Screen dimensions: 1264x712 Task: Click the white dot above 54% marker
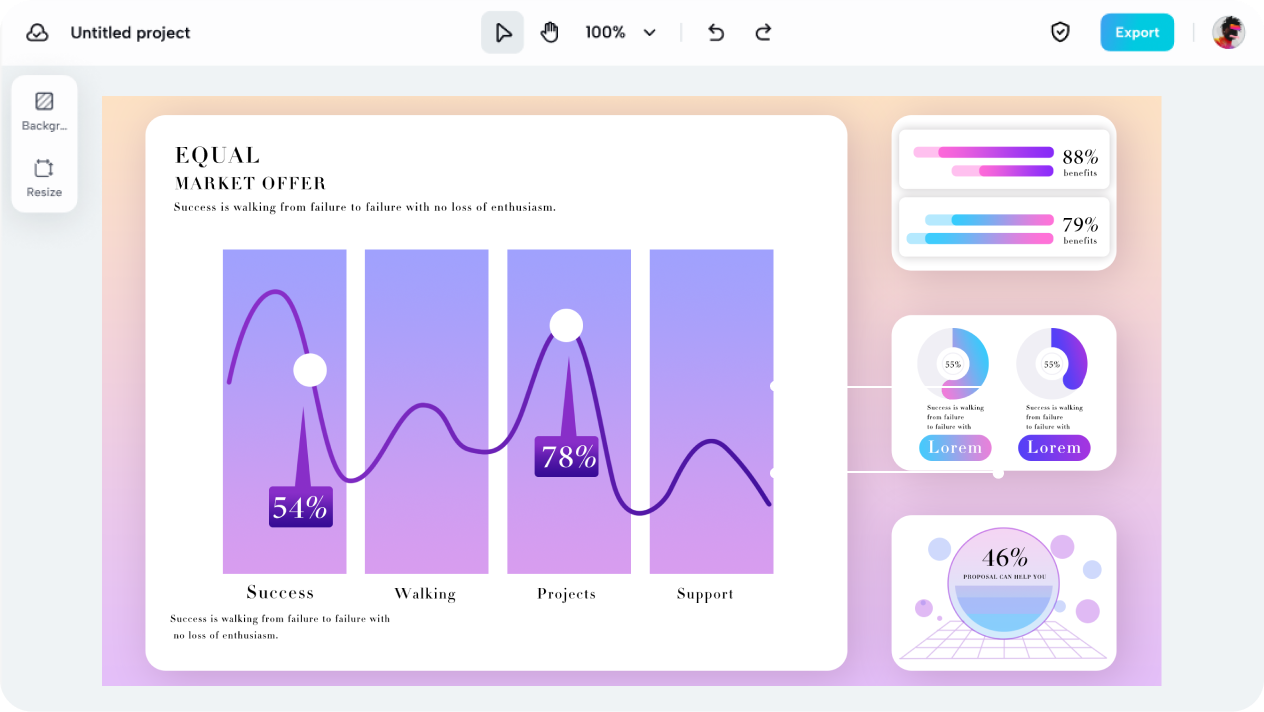tap(310, 370)
